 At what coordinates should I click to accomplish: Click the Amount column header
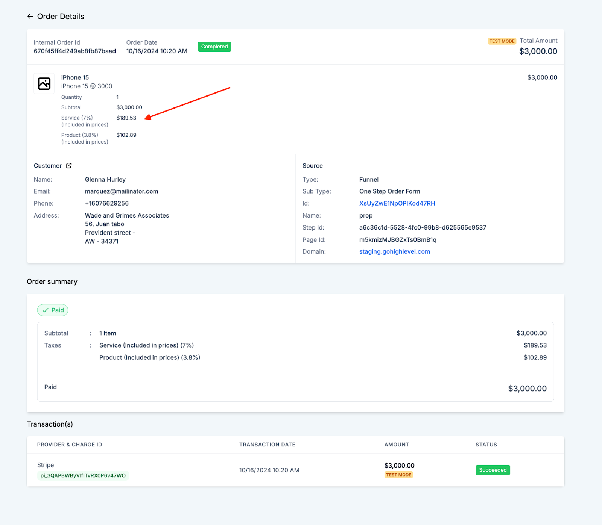[397, 444]
